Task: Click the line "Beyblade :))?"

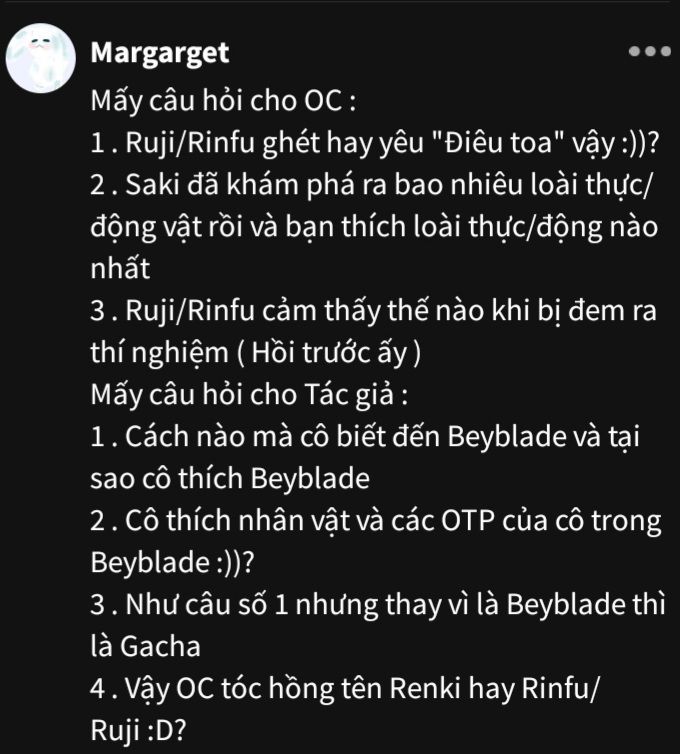Action: pyautogui.click(x=172, y=563)
